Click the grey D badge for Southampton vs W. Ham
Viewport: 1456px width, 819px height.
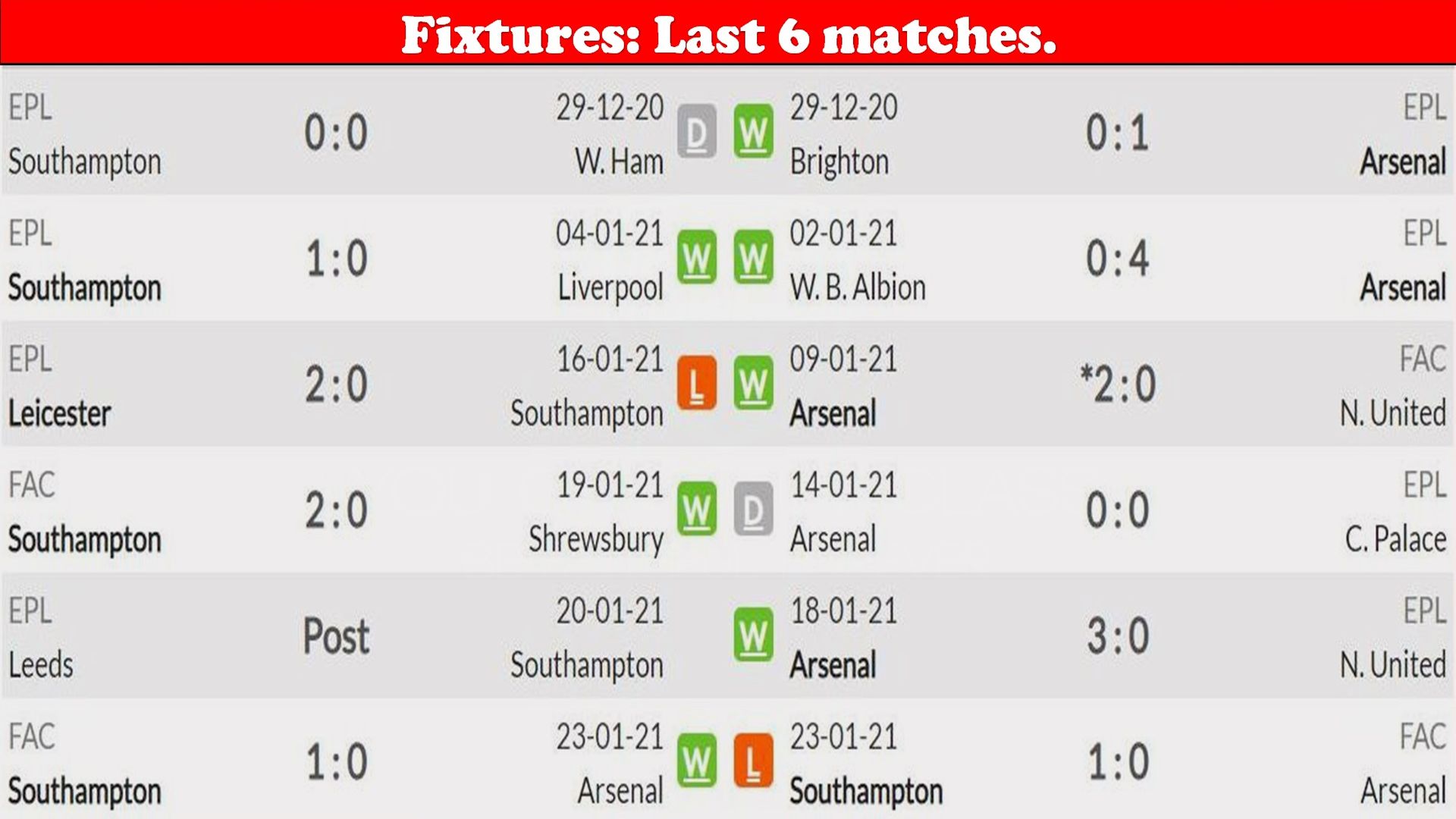tap(696, 131)
